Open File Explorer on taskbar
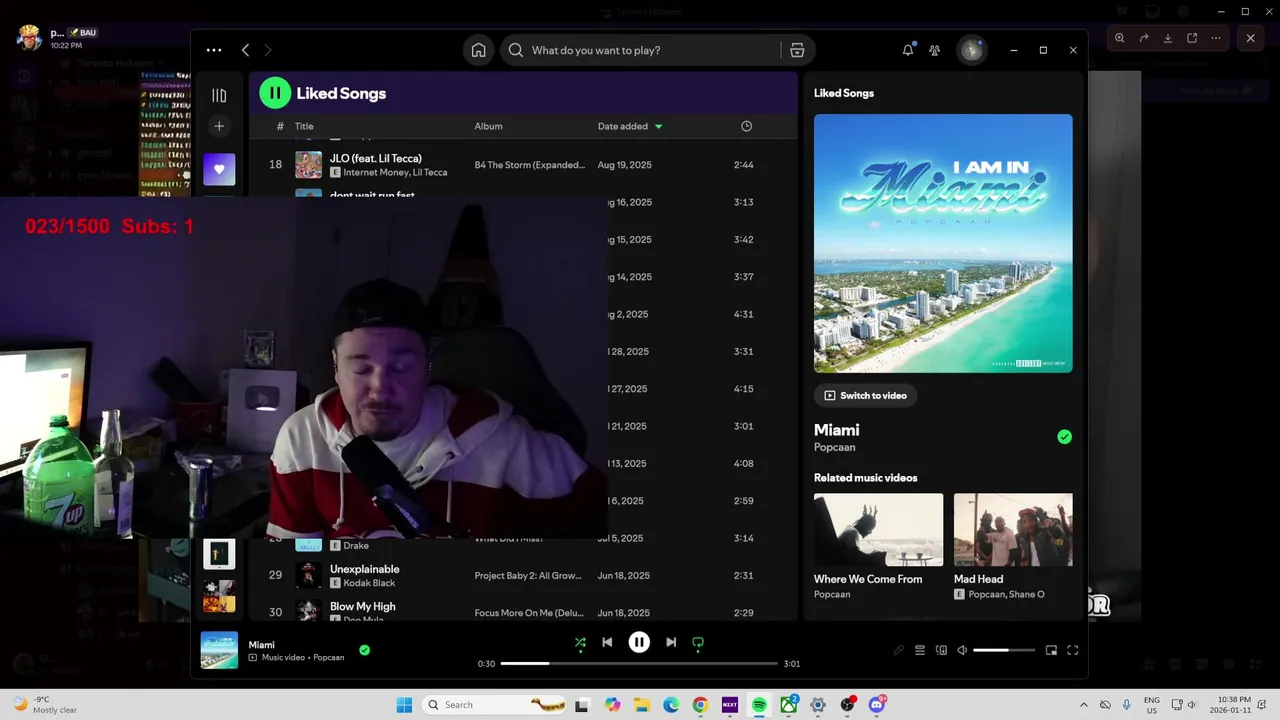The height and width of the screenshot is (720, 1280). [x=641, y=705]
